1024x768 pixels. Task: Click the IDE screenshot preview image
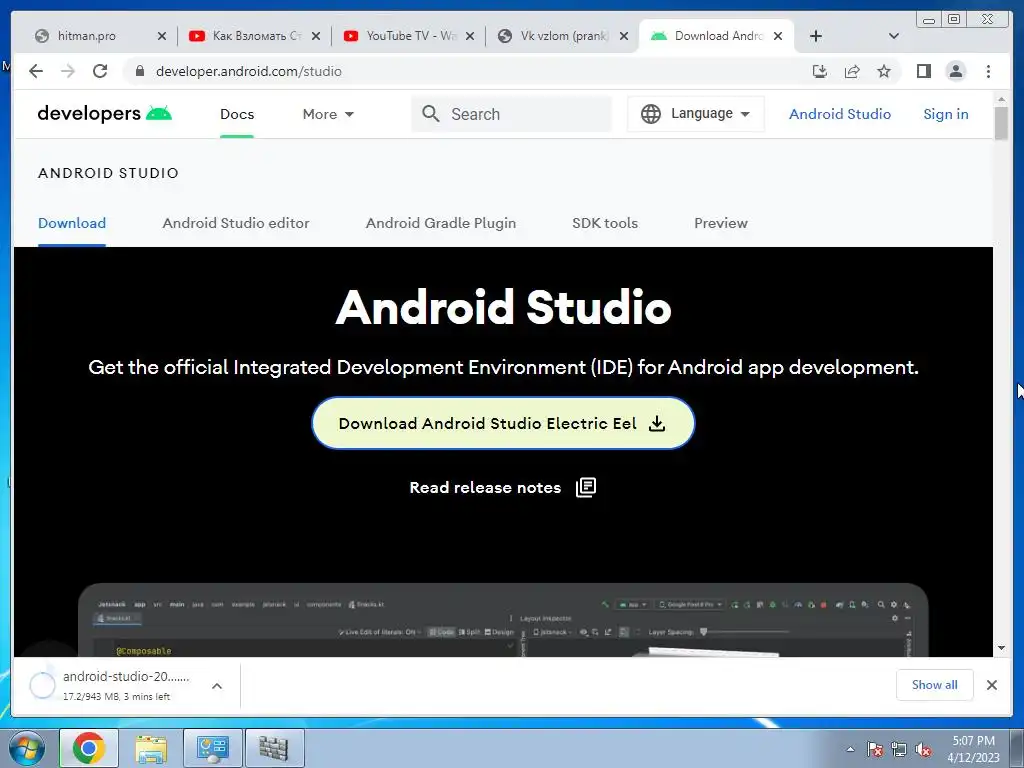coord(503,620)
